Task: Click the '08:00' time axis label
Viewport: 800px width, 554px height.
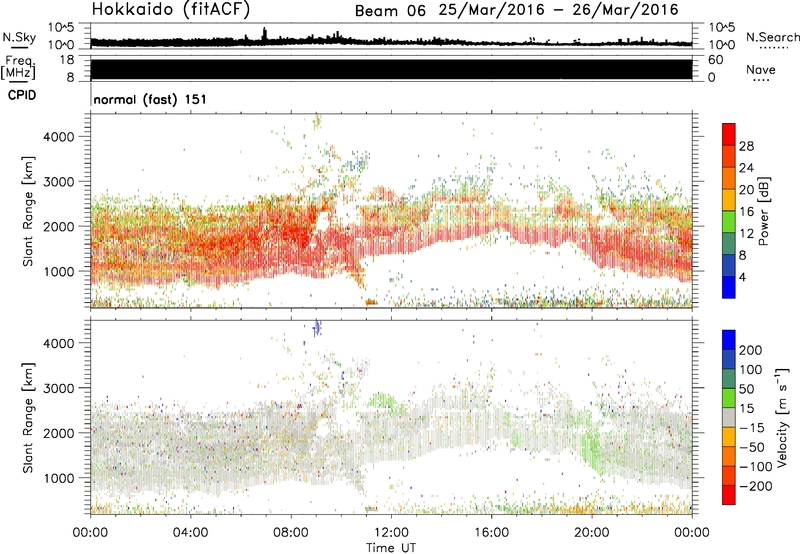Action: [291, 533]
